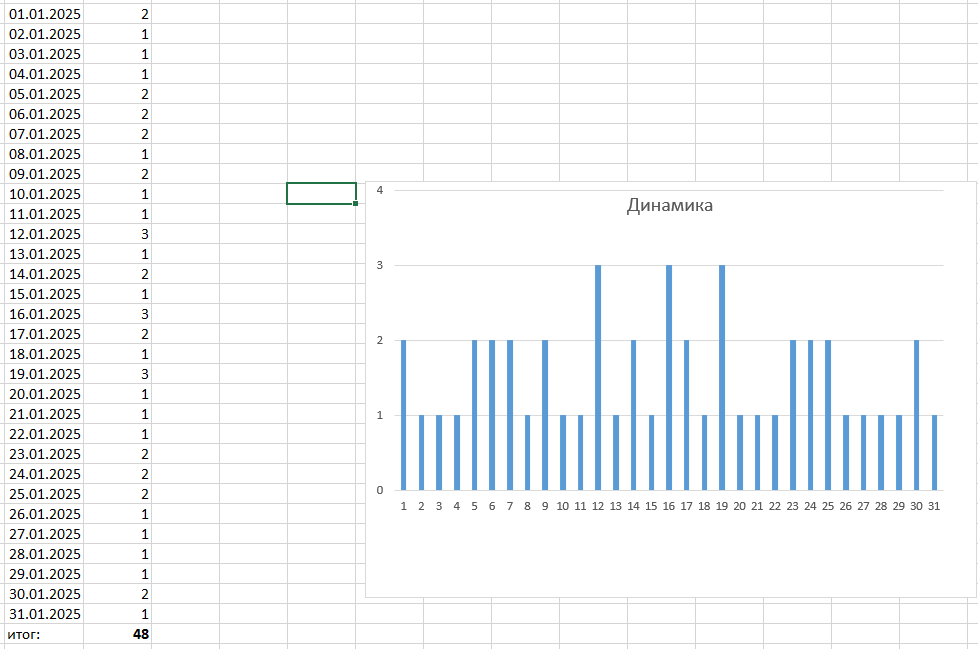Click value 2 next to 30.01.2025
This screenshot has height=649, width=978.
118,594
